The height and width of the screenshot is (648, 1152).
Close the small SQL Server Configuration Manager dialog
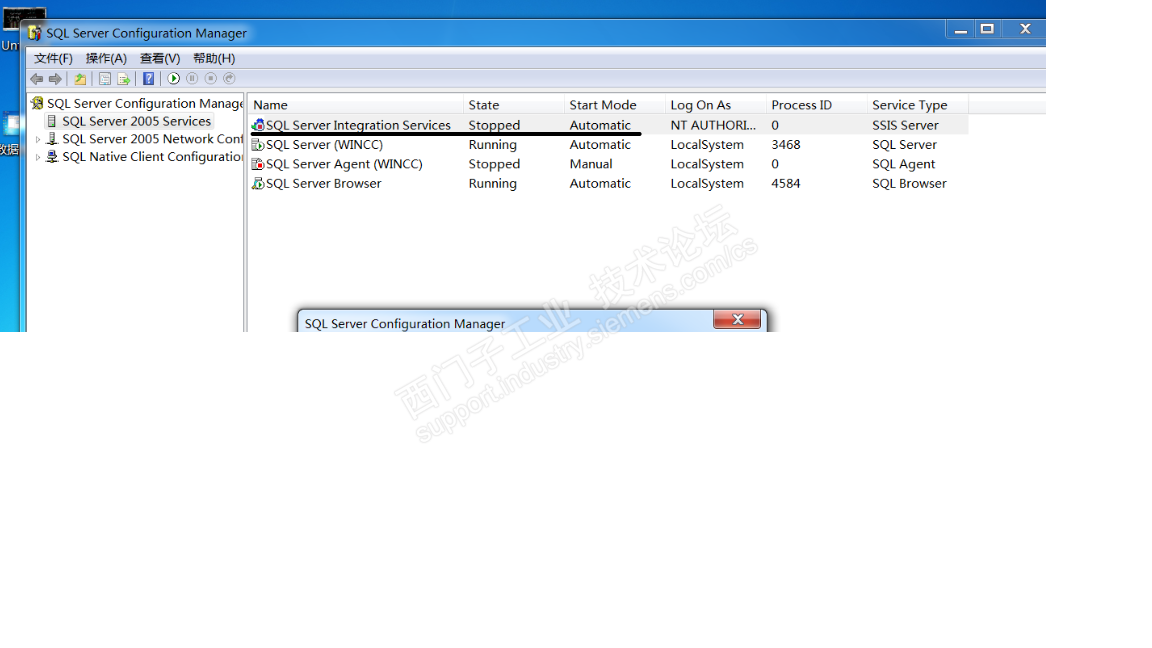click(x=737, y=320)
